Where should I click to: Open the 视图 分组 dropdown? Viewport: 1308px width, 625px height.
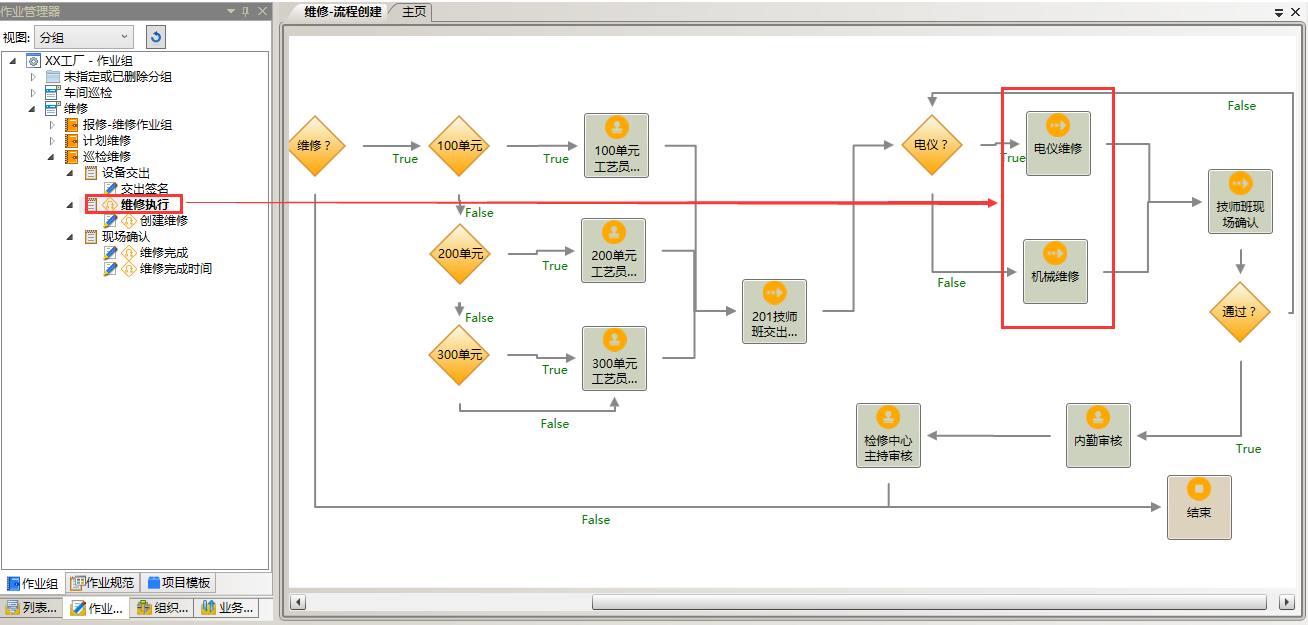click(x=83, y=37)
